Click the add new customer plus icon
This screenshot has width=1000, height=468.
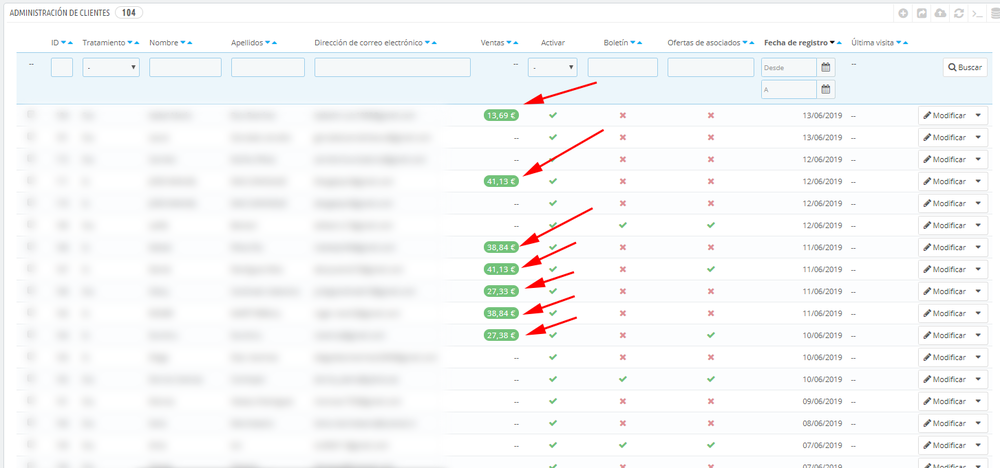pyautogui.click(x=902, y=13)
